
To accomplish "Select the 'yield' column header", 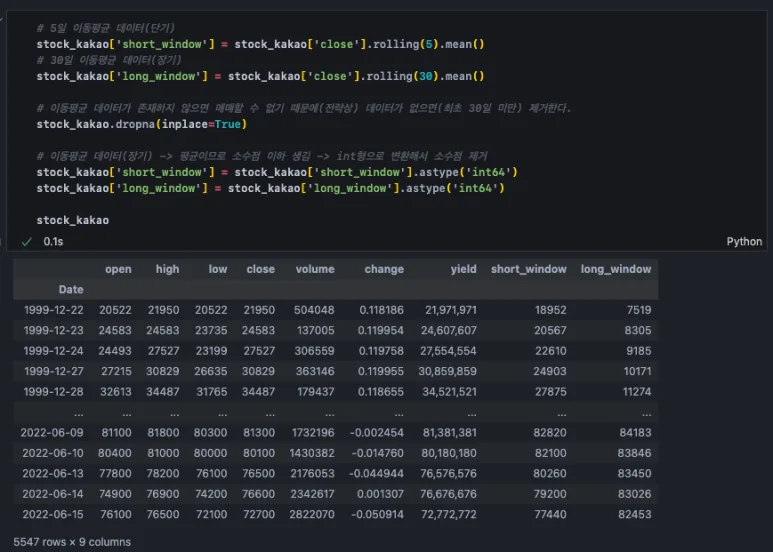I will point(462,269).
